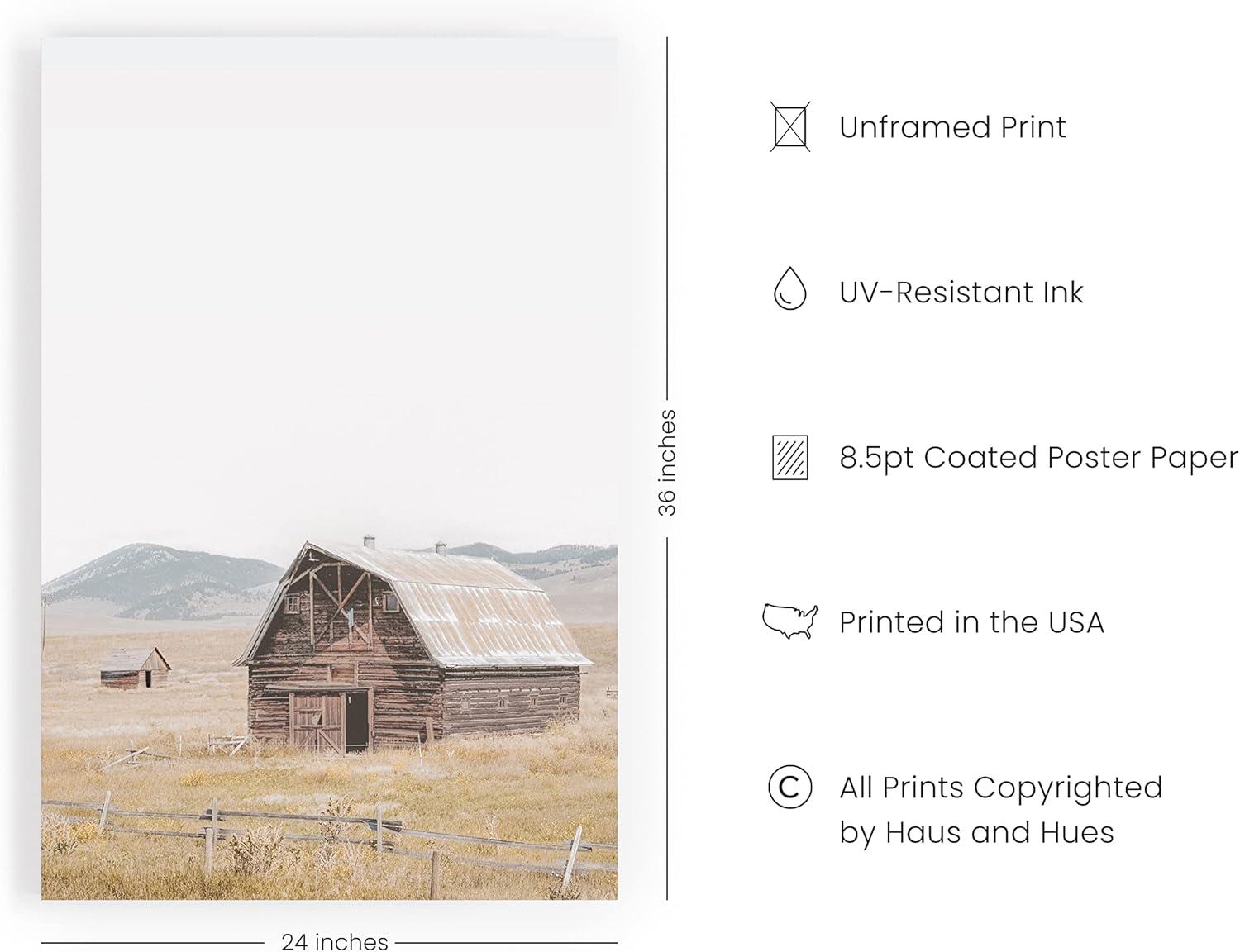Click the "Unframed Print" label
This screenshot has width=1240, height=952.
point(952,127)
